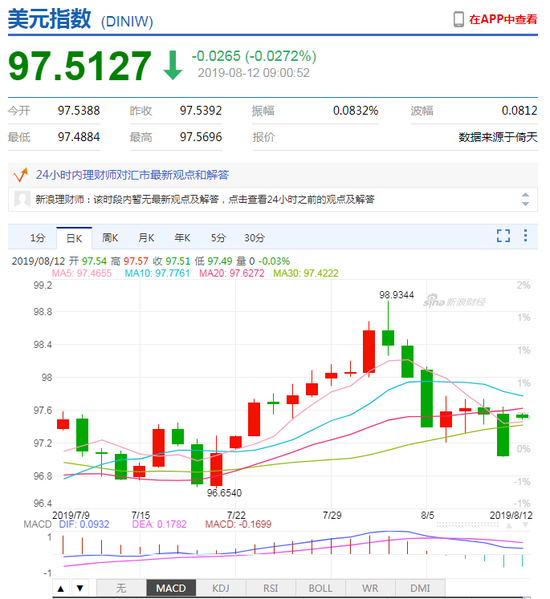Click the 最低 value 97.4884

coord(79,137)
